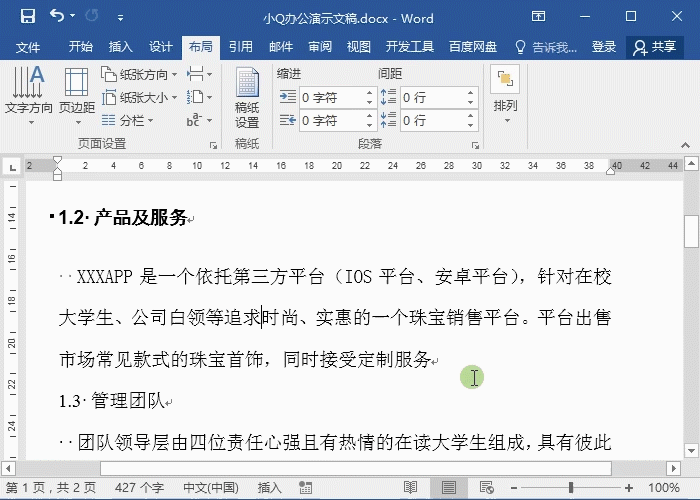The width and height of the screenshot is (700, 500).
Task: Switch to the 视图 tab
Action: click(358, 47)
